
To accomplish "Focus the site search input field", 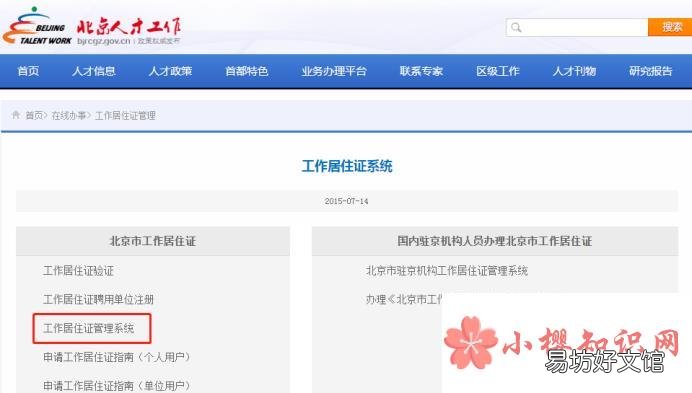I will (x=577, y=27).
